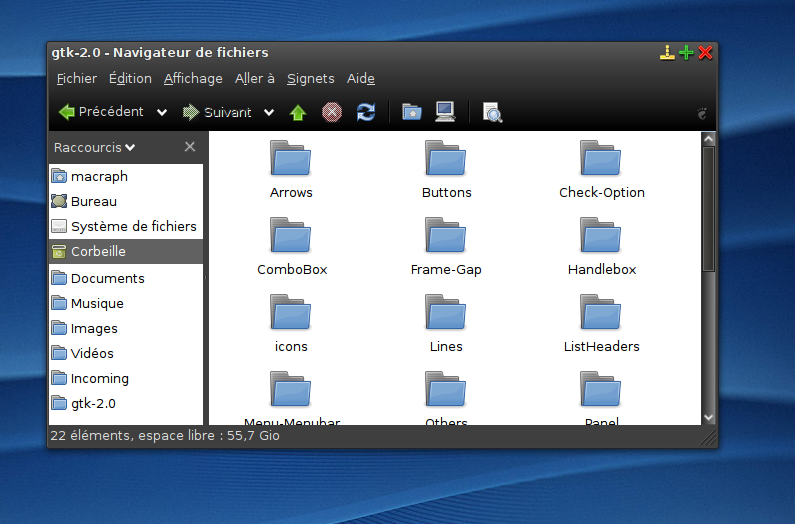Select the Check-Option folder icon
The height and width of the screenshot is (524, 795).
[601, 158]
